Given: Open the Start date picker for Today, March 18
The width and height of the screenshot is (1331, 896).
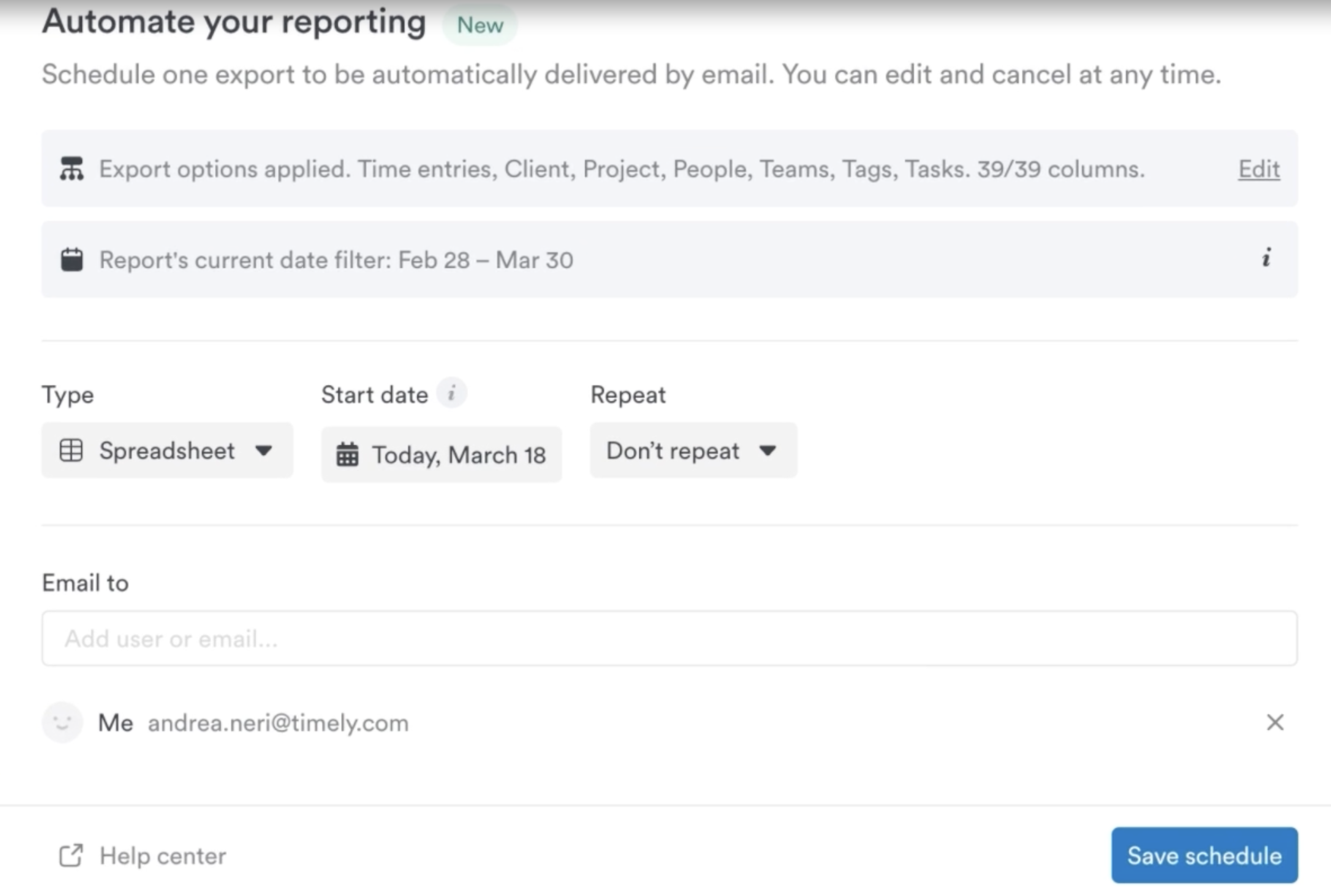Looking at the screenshot, I should point(442,454).
